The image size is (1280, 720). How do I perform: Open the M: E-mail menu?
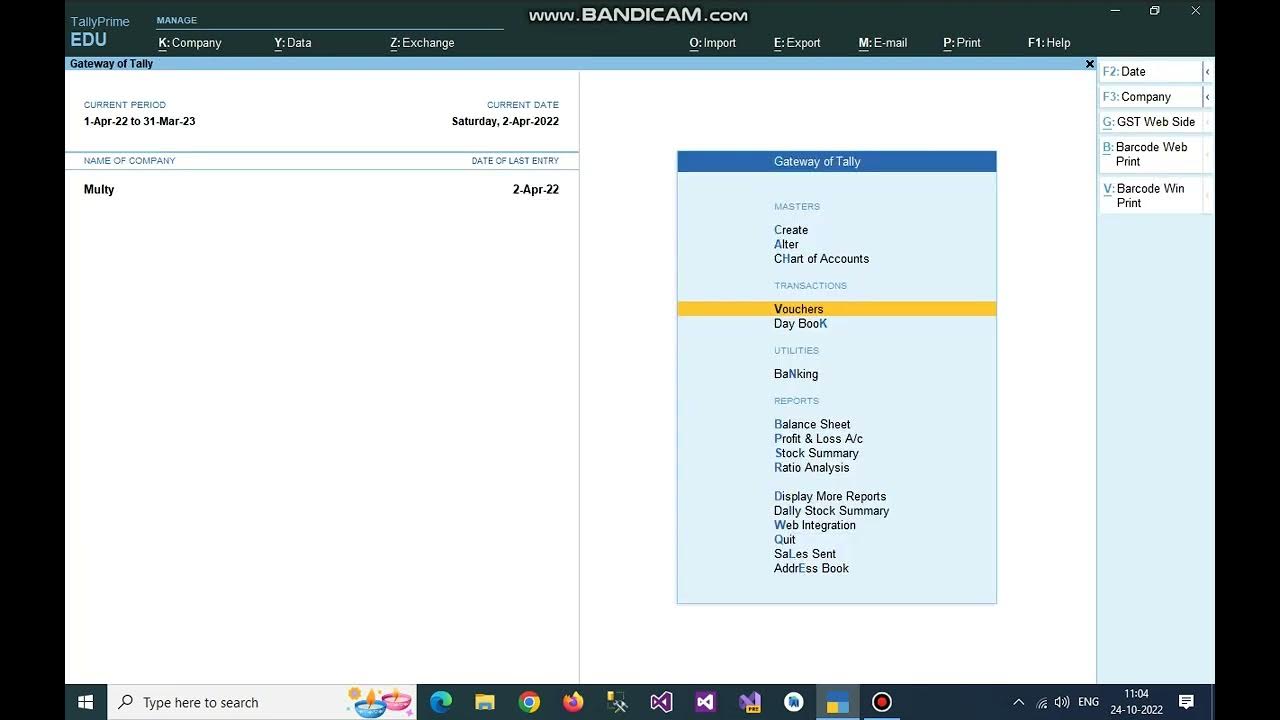pyautogui.click(x=883, y=43)
